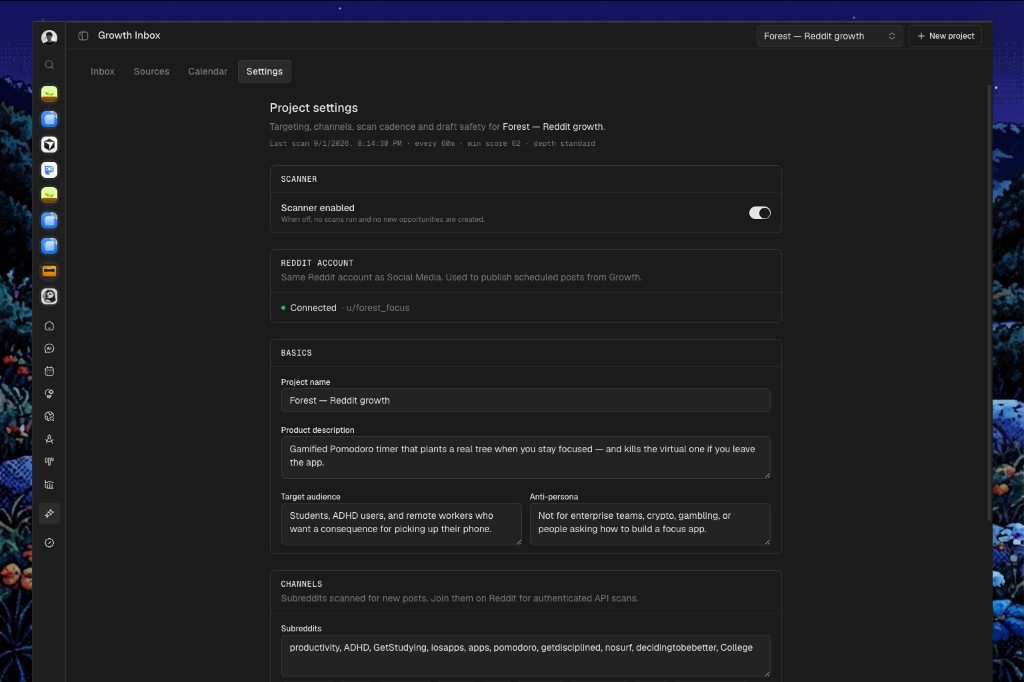Open the calendar icon in sidebar

pyautogui.click(x=49, y=371)
